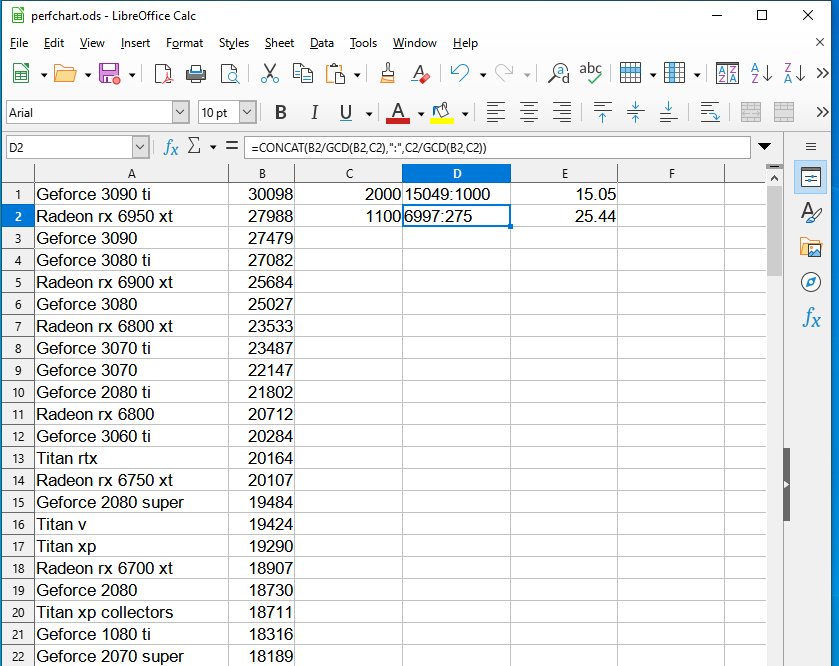Click the formula input line

pyautogui.click(x=498, y=147)
